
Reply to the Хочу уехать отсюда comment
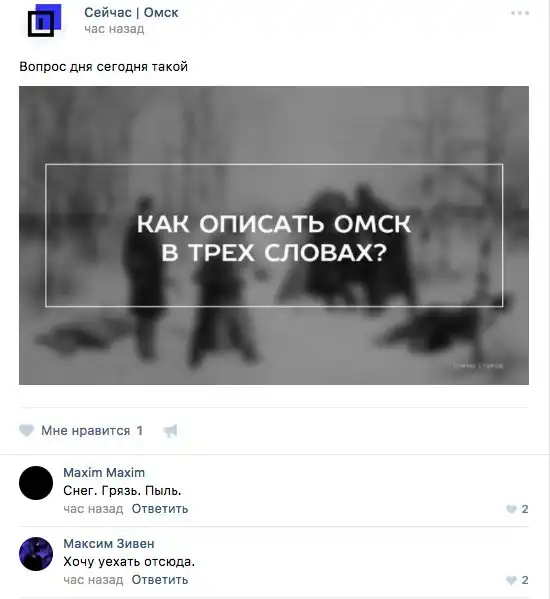coord(160,580)
